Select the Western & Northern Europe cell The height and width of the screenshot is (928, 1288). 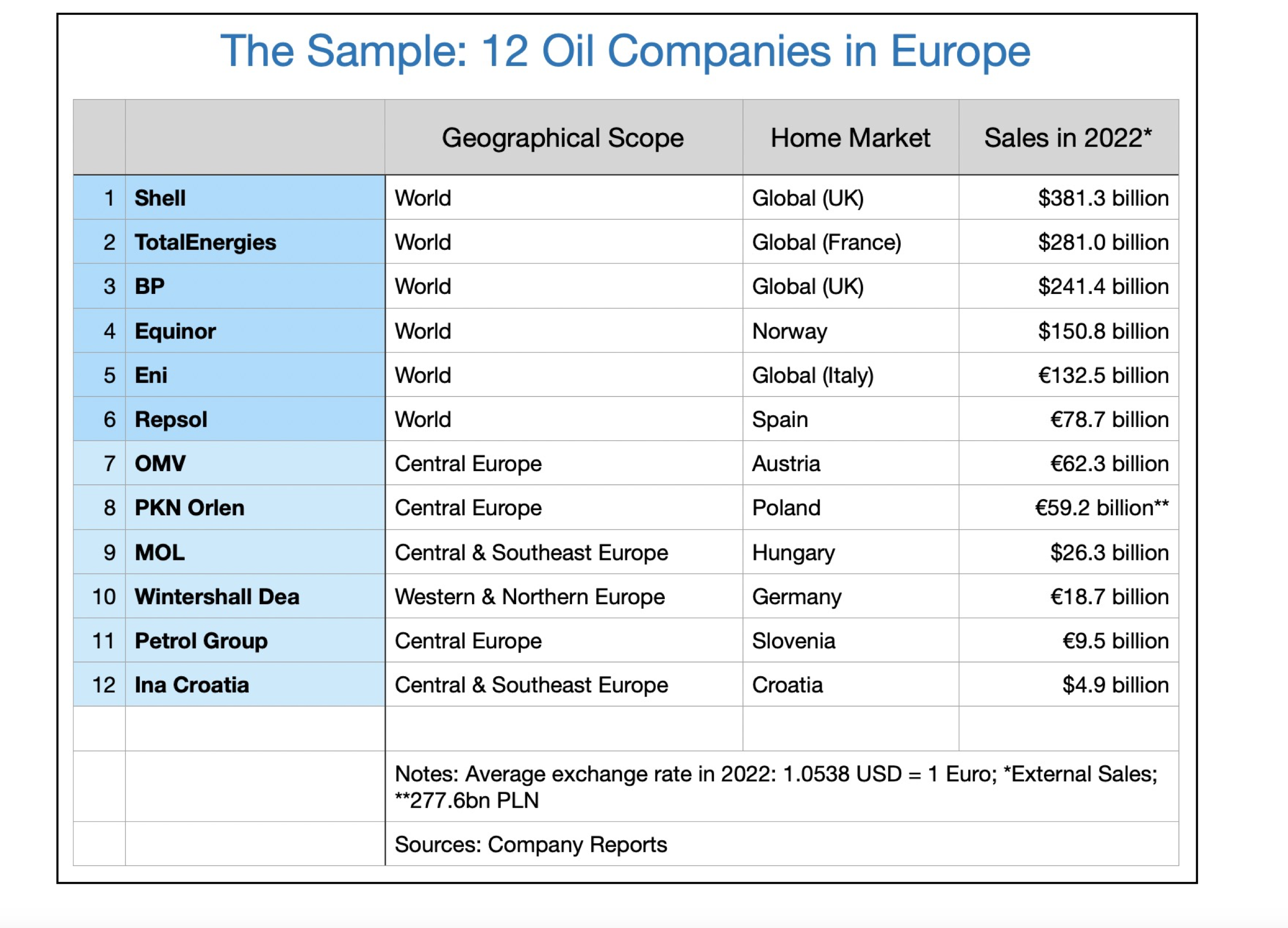tap(563, 596)
